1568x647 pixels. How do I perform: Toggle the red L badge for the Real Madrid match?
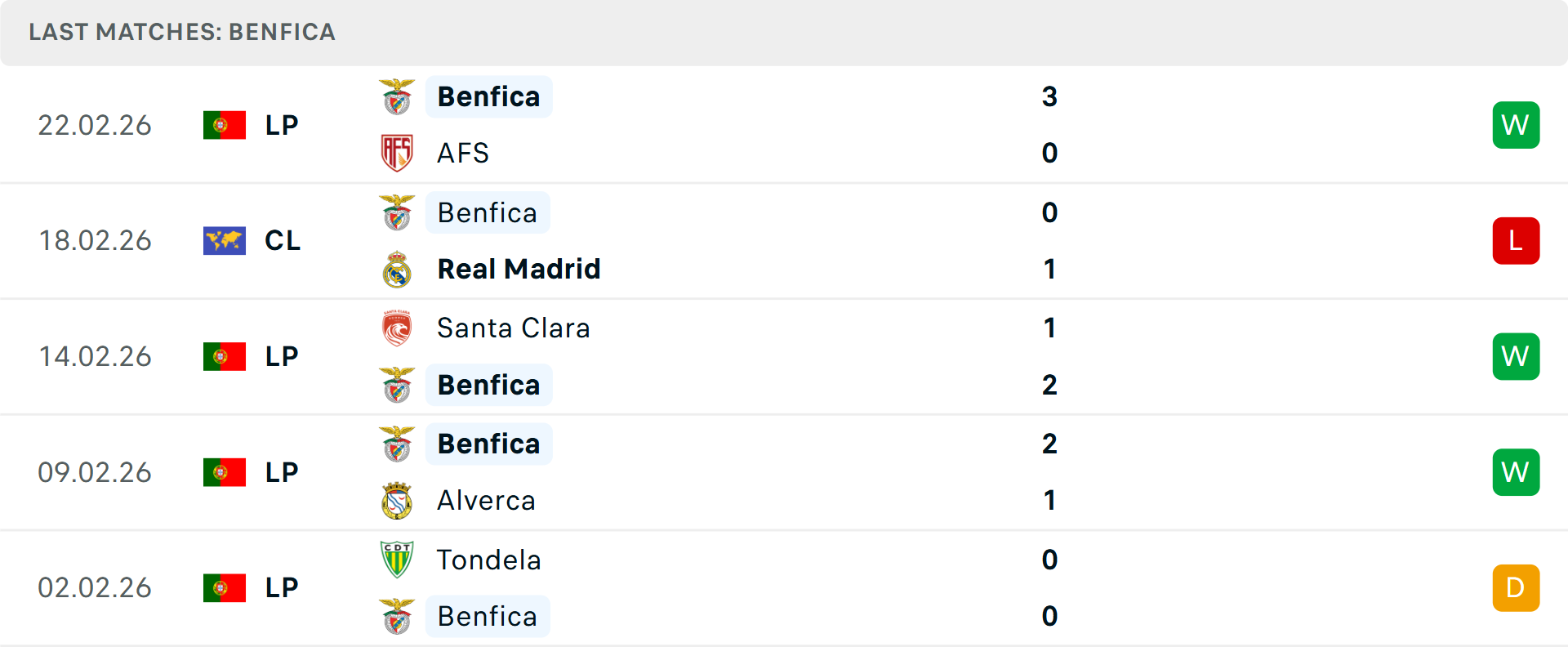1516,240
